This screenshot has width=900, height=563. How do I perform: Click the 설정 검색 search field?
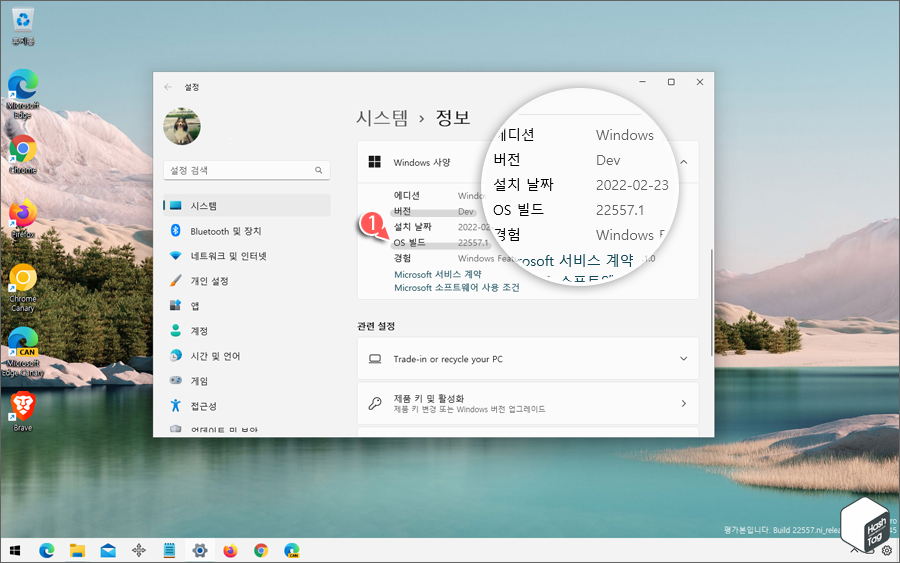[x=247, y=170]
